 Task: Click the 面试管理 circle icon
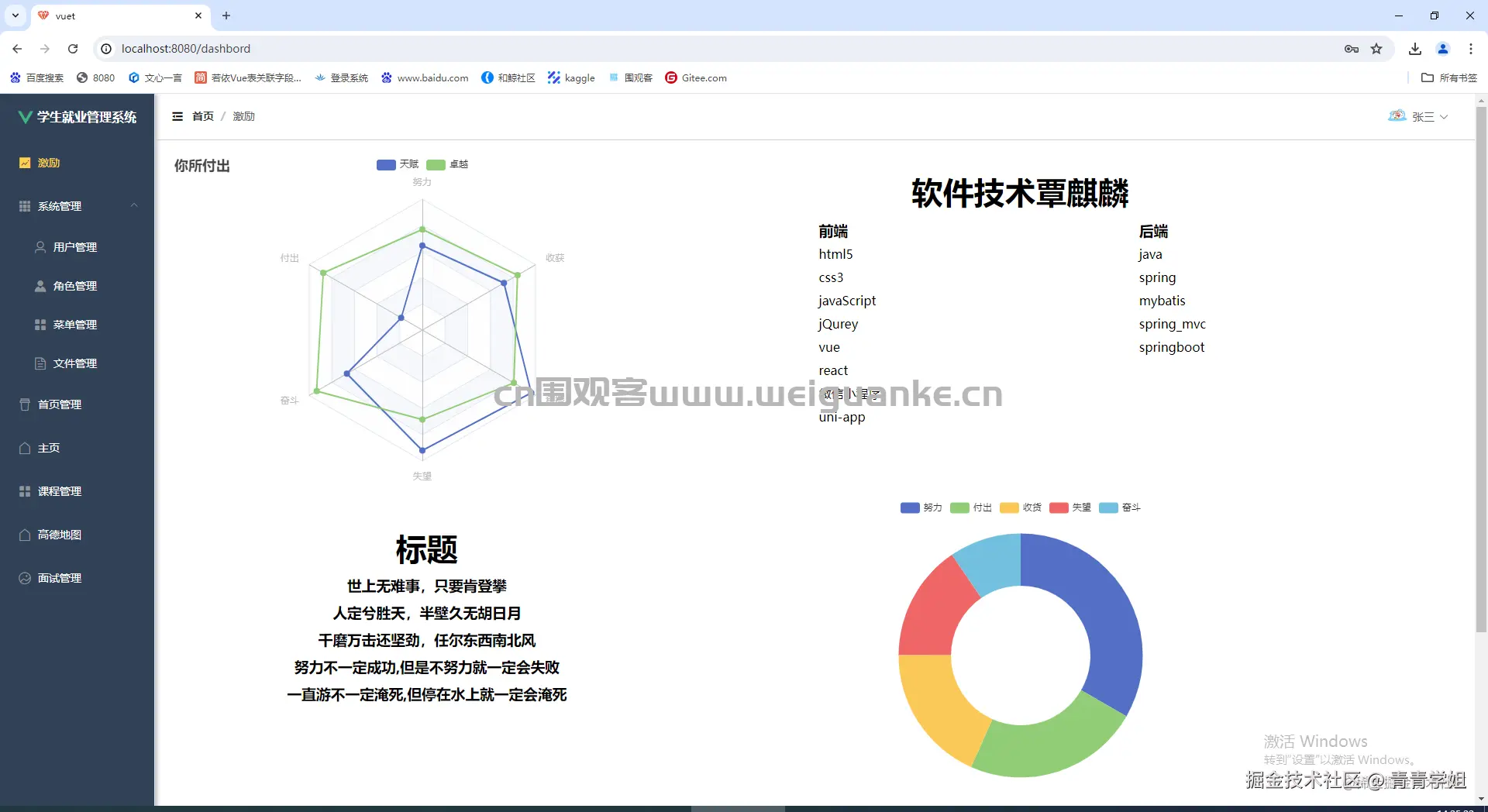click(x=25, y=578)
